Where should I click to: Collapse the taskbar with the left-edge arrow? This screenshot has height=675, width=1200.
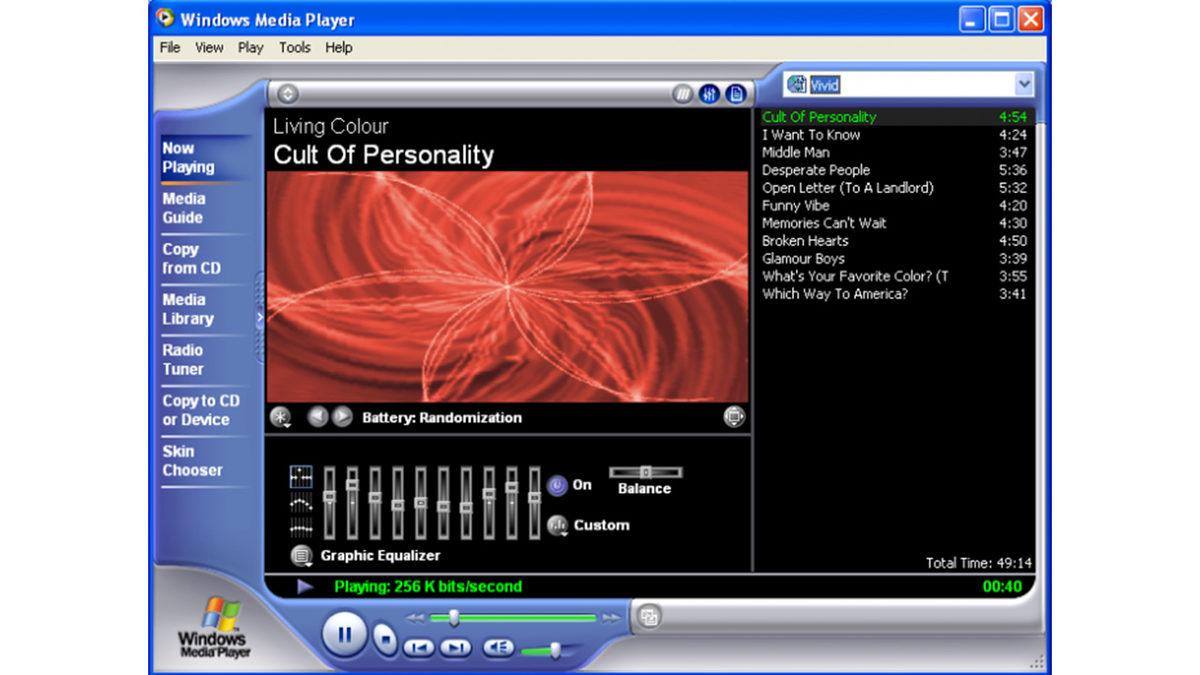click(258, 315)
